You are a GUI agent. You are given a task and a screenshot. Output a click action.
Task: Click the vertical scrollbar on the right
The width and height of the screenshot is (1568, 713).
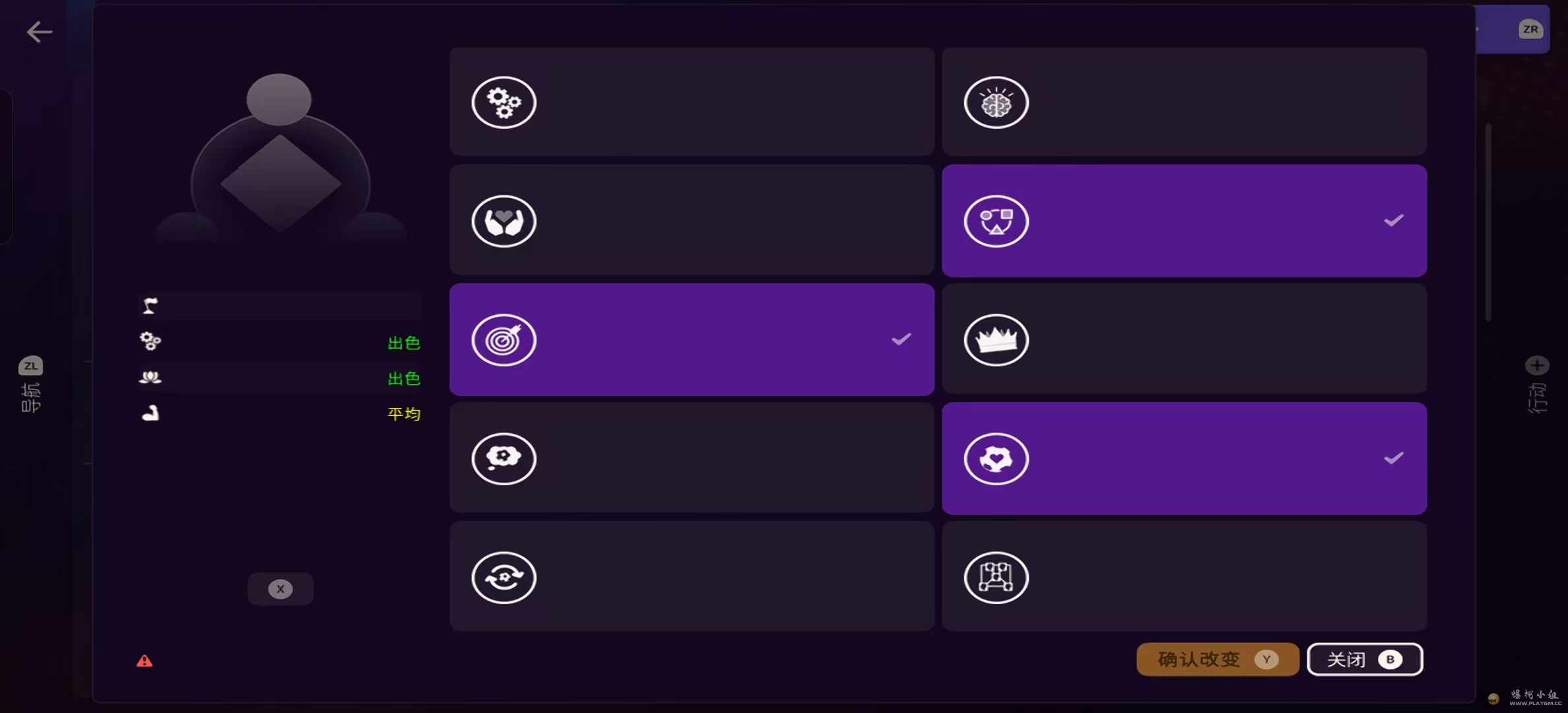1488,222
